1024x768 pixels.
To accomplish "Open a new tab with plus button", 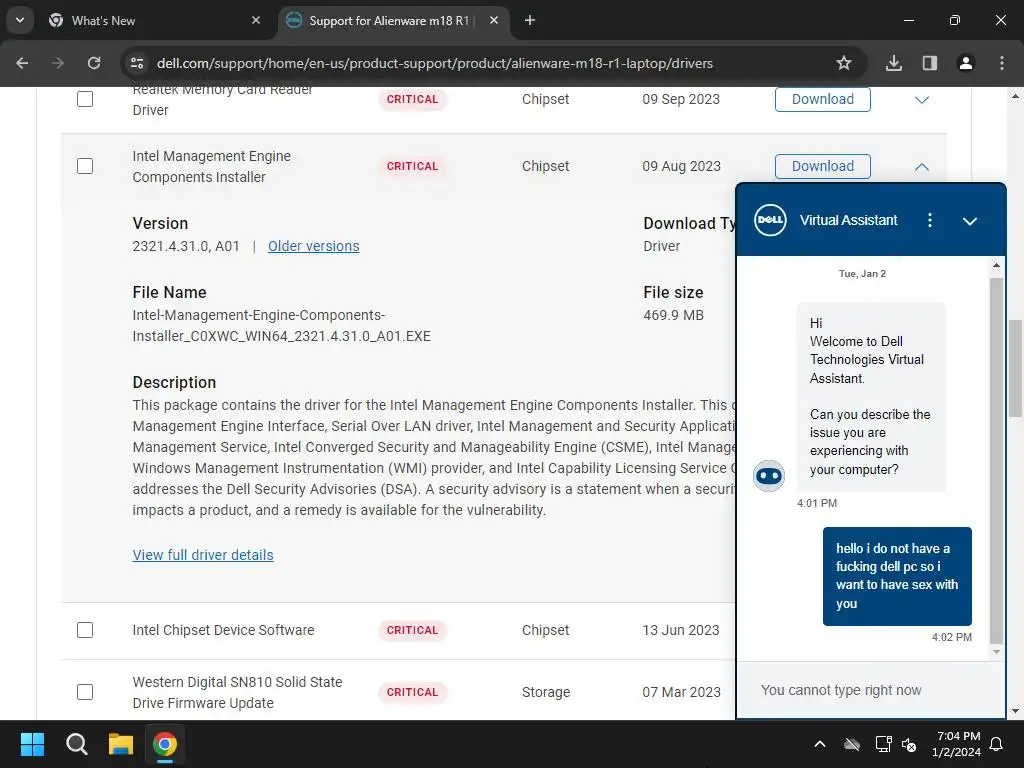I will 530,20.
